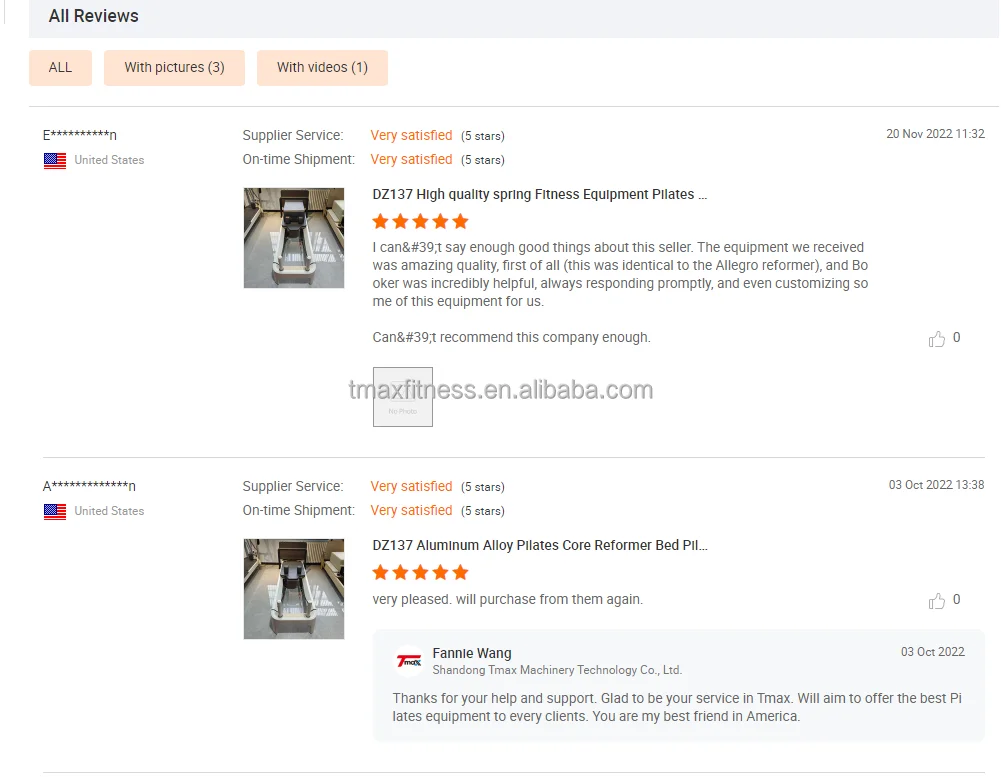Viewport: 1001px width, 777px height.
Task: Select the ALL reviews filter tab
Action: (60, 68)
